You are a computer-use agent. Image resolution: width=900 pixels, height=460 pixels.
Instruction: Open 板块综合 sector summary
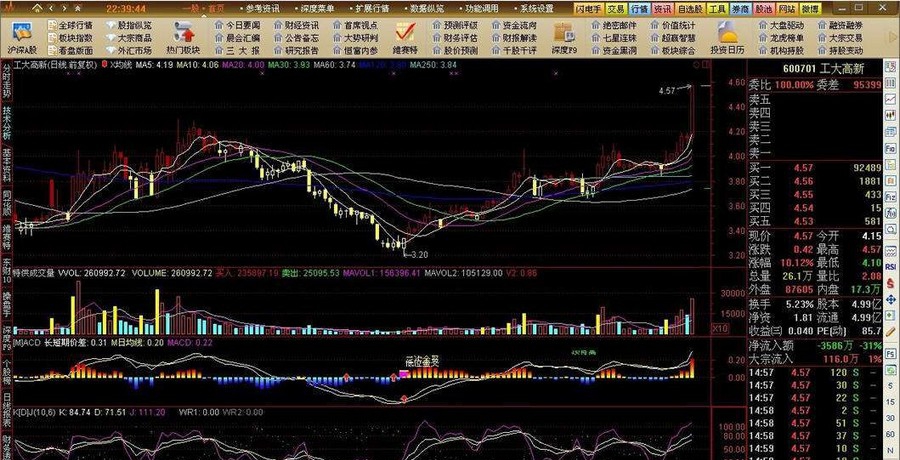[x=673, y=51]
